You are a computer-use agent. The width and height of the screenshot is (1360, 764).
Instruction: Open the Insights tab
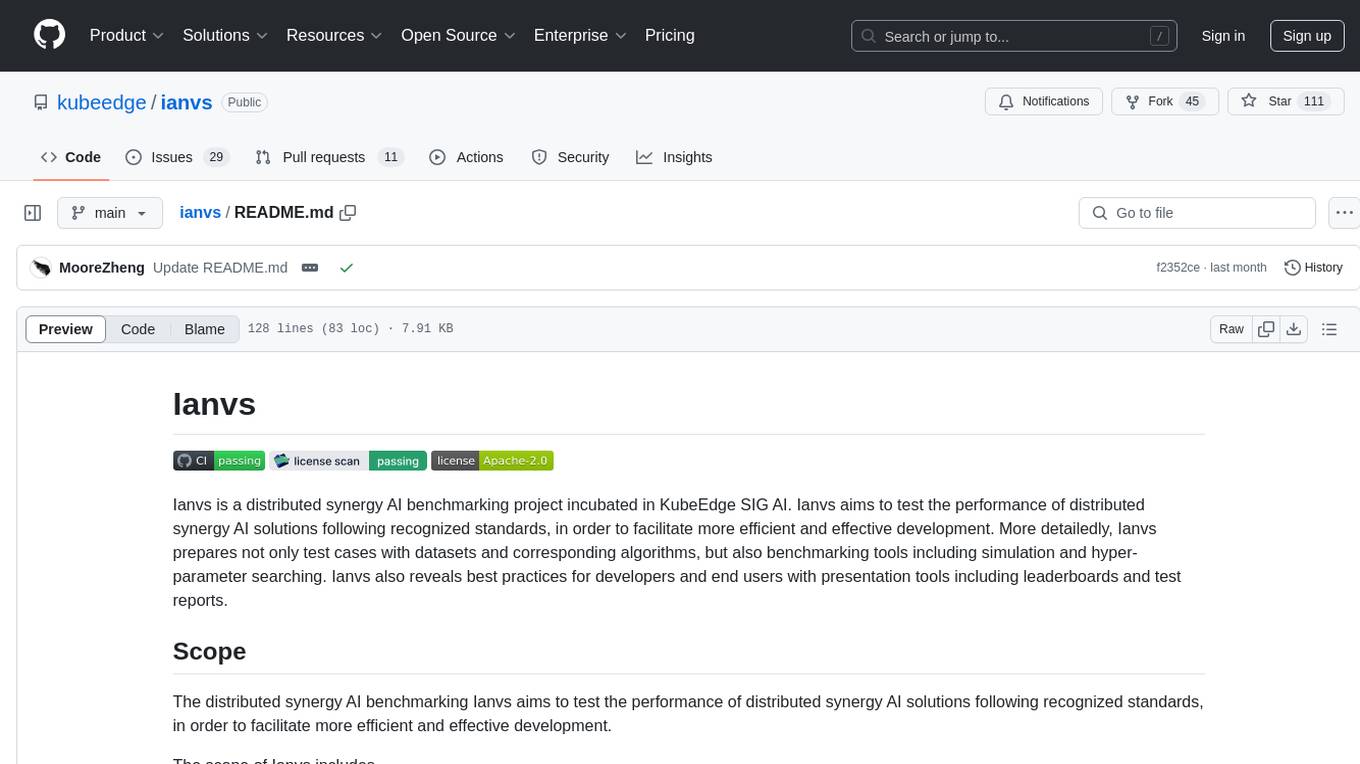point(674,157)
